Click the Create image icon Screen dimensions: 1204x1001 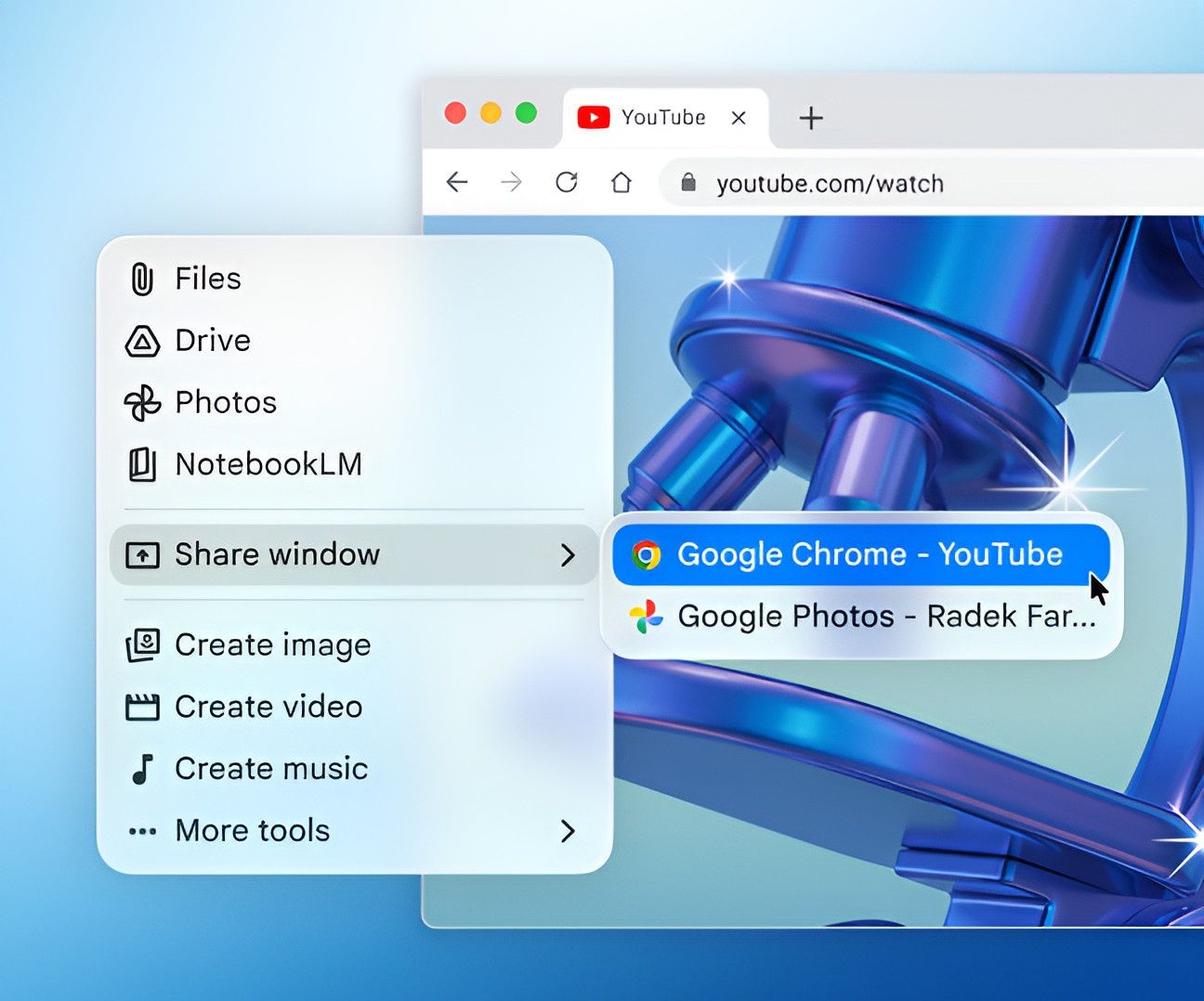[x=142, y=644]
